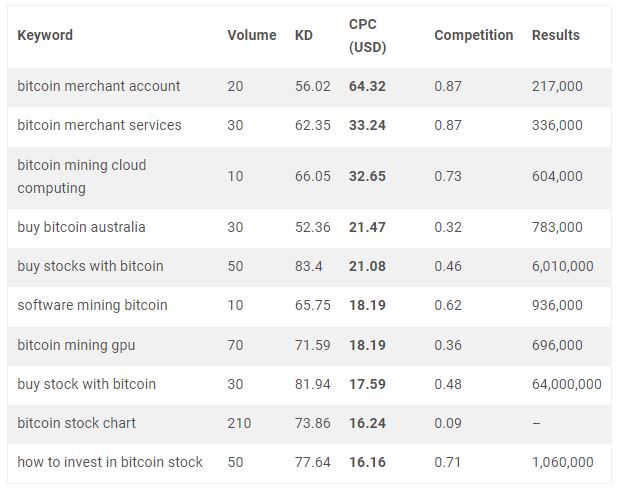The height and width of the screenshot is (488, 620).
Task: Select the 64,000,000 results value
Action: click(x=566, y=384)
